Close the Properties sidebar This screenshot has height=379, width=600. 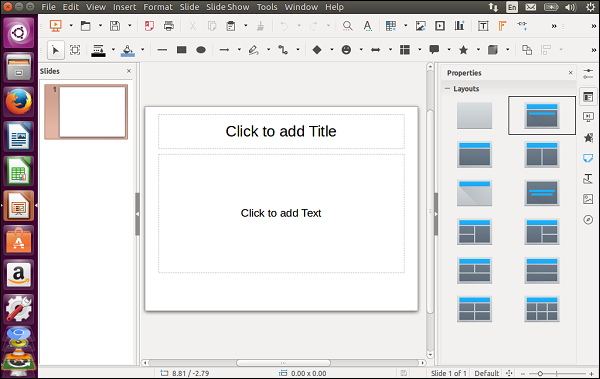click(x=571, y=73)
